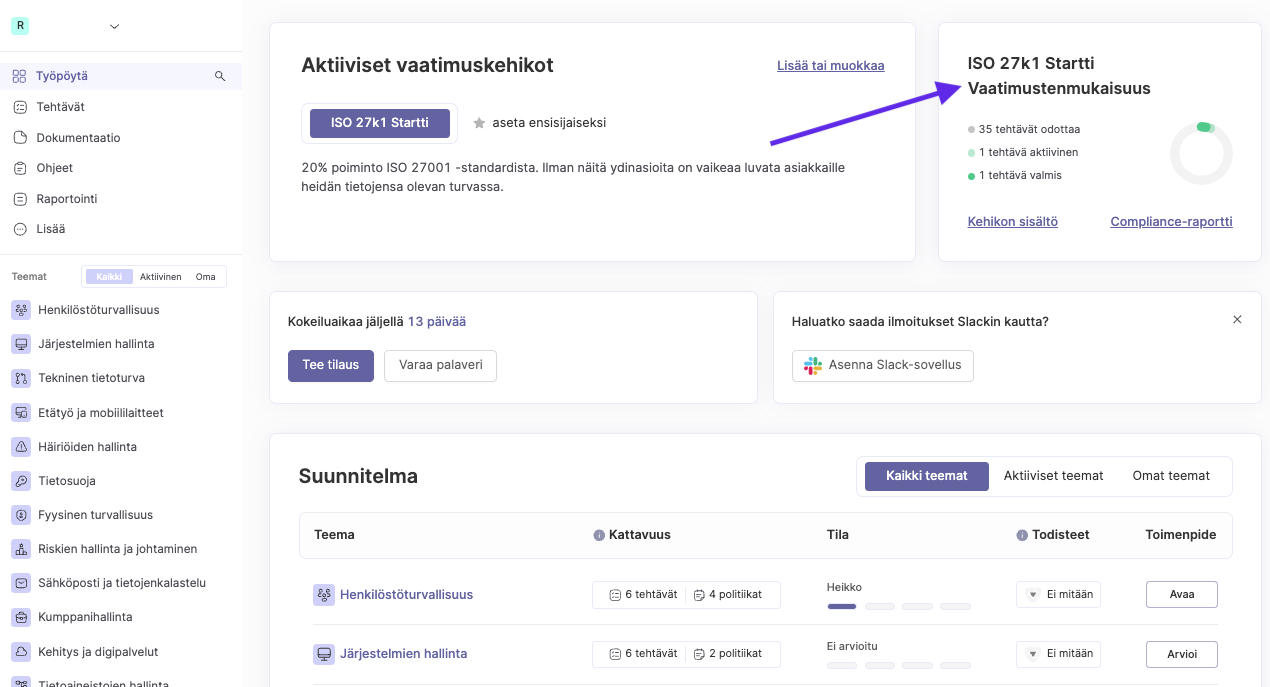Open Henkilöstöturvallisuus theme link in table
Image resolution: width=1270 pixels, height=687 pixels.
[406, 594]
